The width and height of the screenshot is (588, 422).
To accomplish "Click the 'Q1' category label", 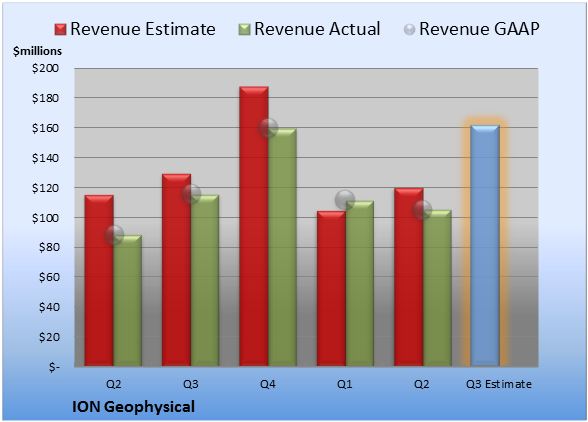I will pyautogui.click(x=345, y=384).
